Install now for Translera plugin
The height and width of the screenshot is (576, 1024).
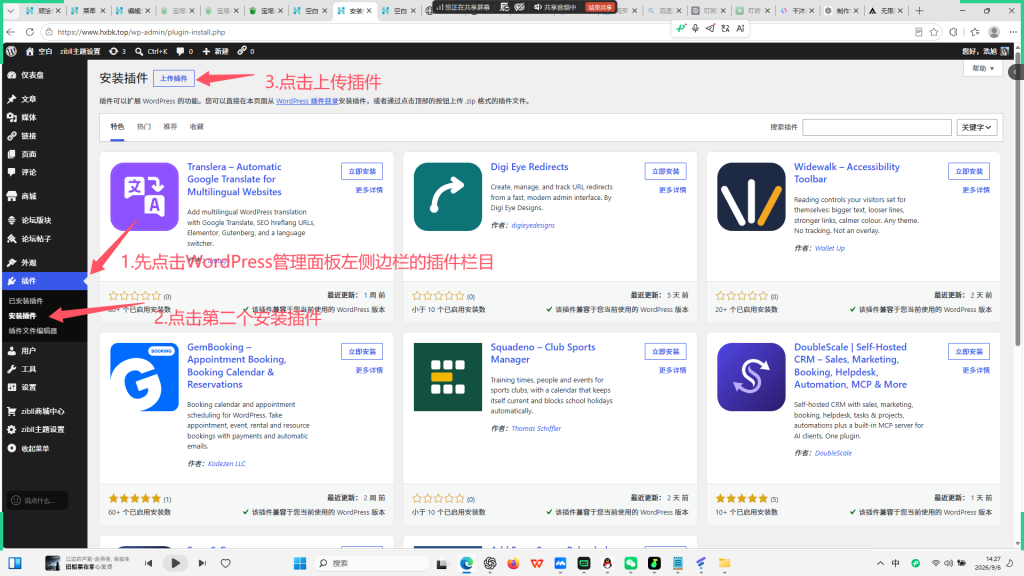pos(362,171)
